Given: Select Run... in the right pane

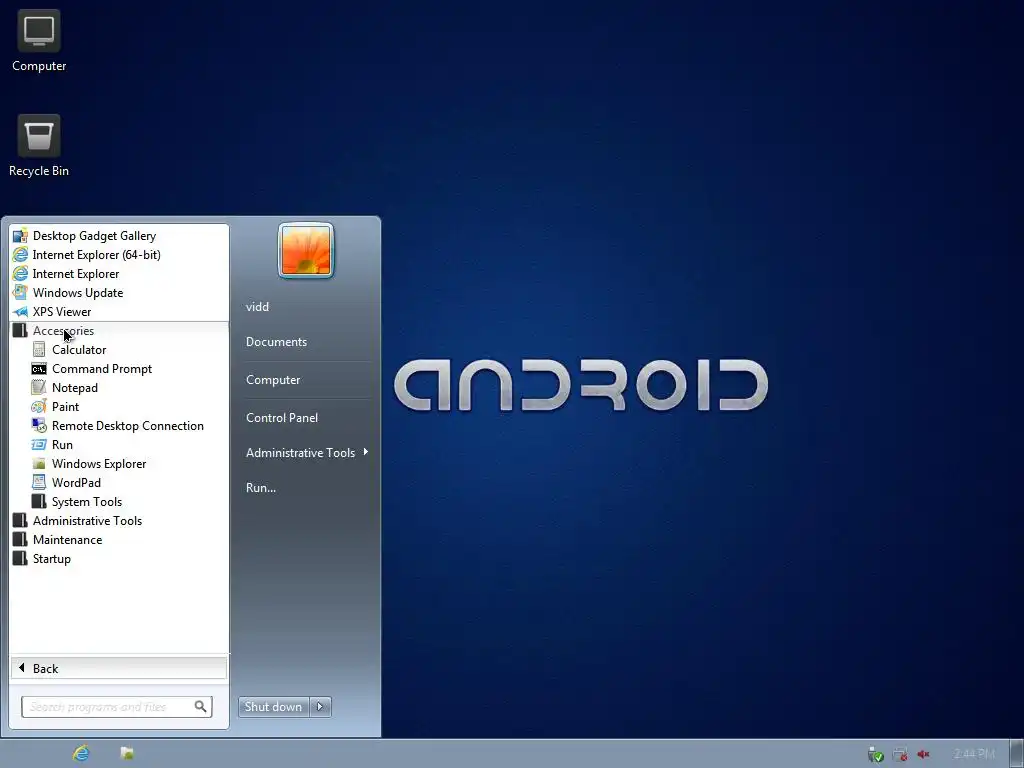Looking at the screenshot, I should 261,487.
